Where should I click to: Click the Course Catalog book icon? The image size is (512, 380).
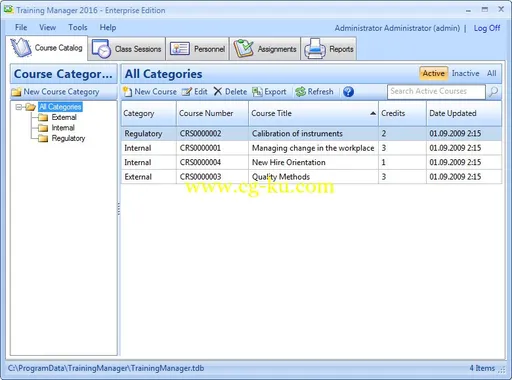[21, 48]
